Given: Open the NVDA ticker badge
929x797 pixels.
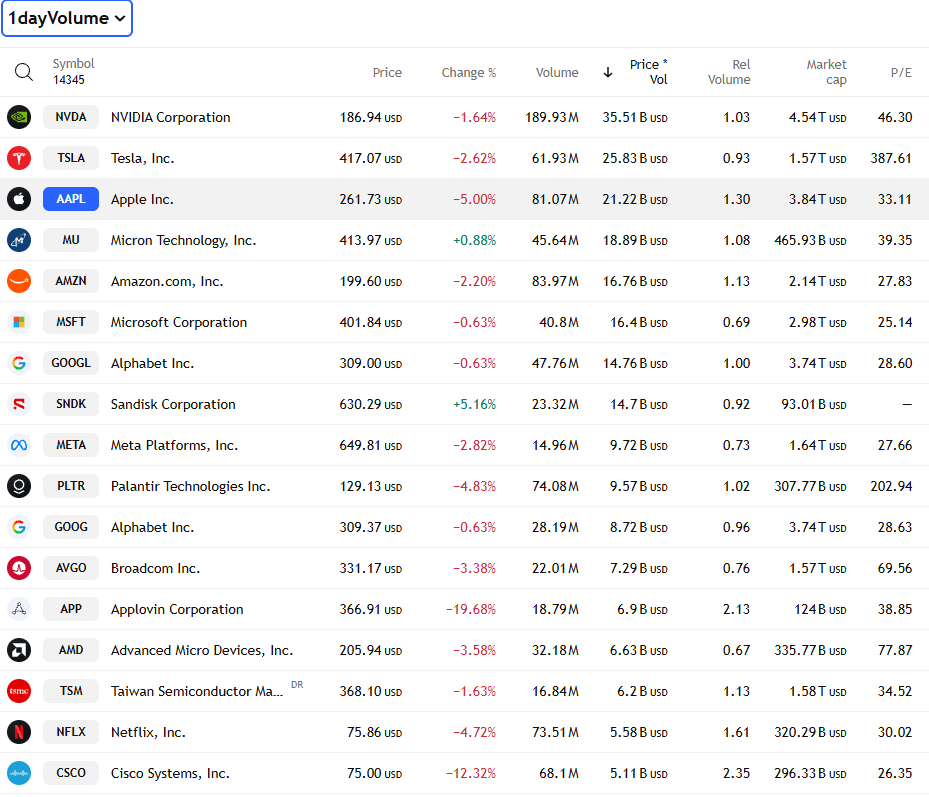Looking at the screenshot, I should [71, 117].
